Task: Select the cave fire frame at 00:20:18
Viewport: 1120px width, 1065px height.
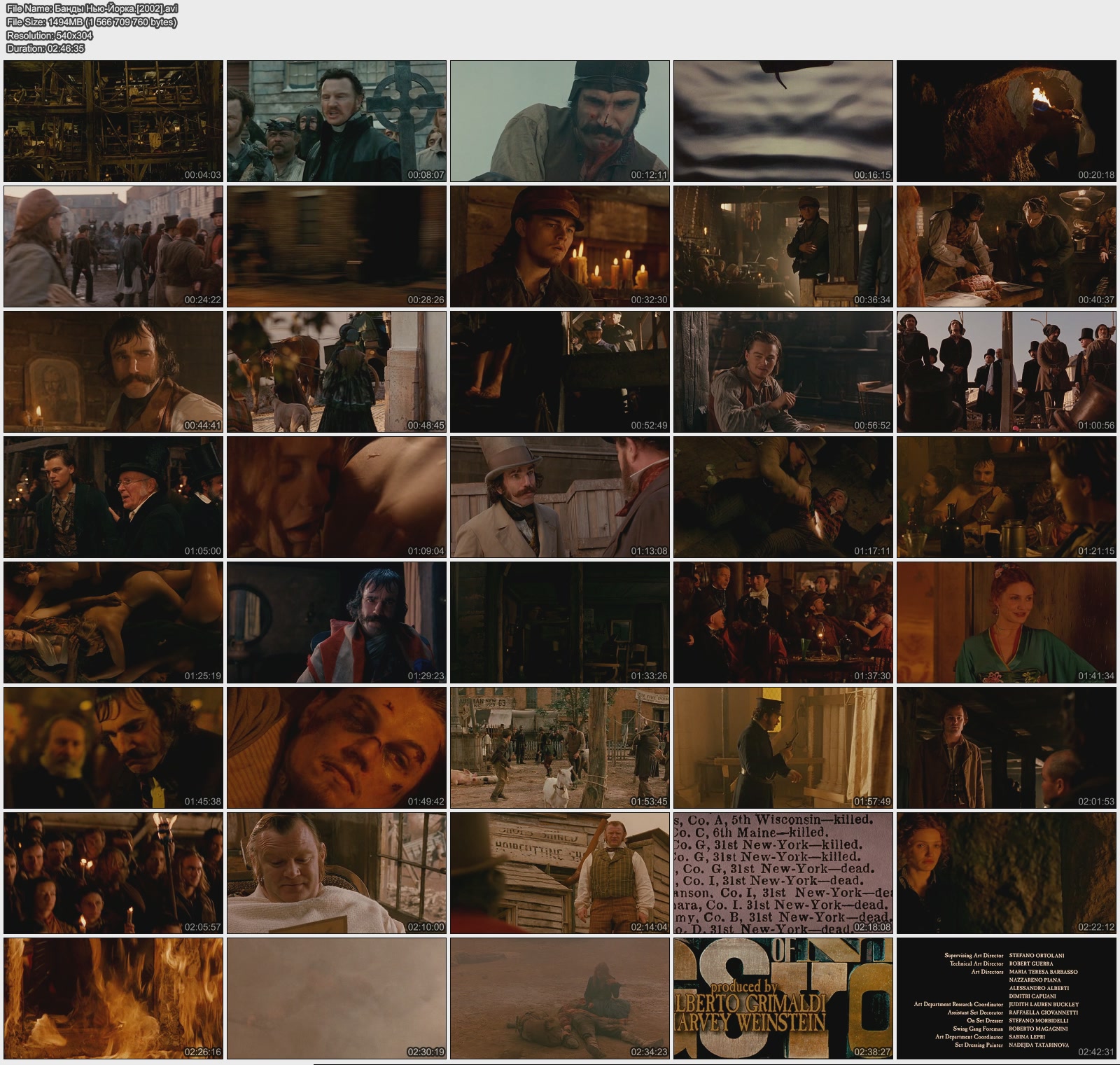Action: (x=1006, y=121)
